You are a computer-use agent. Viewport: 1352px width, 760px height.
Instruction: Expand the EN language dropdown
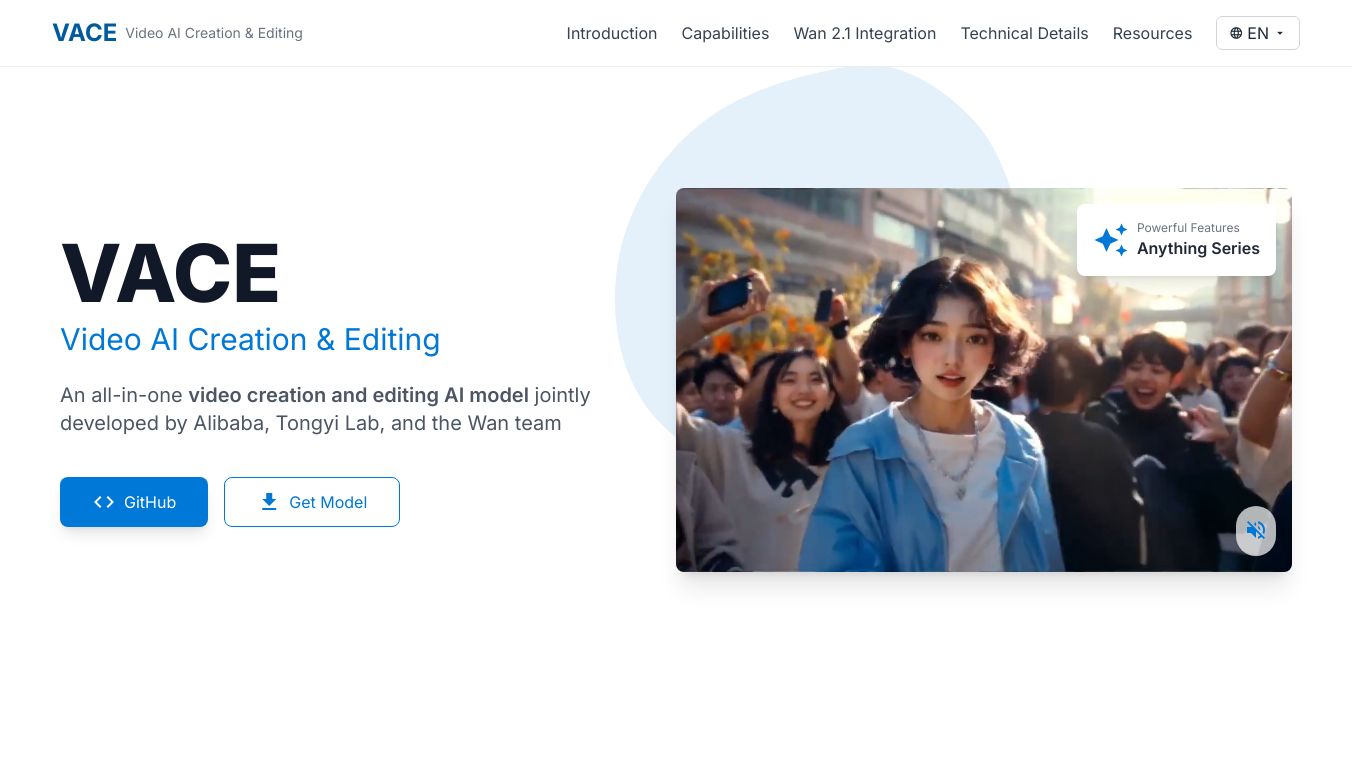pyautogui.click(x=1258, y=33)
